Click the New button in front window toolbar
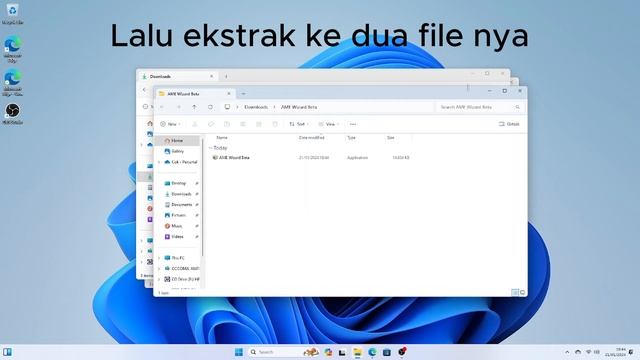This screenshot has height=360, width=640. [170, 124]
